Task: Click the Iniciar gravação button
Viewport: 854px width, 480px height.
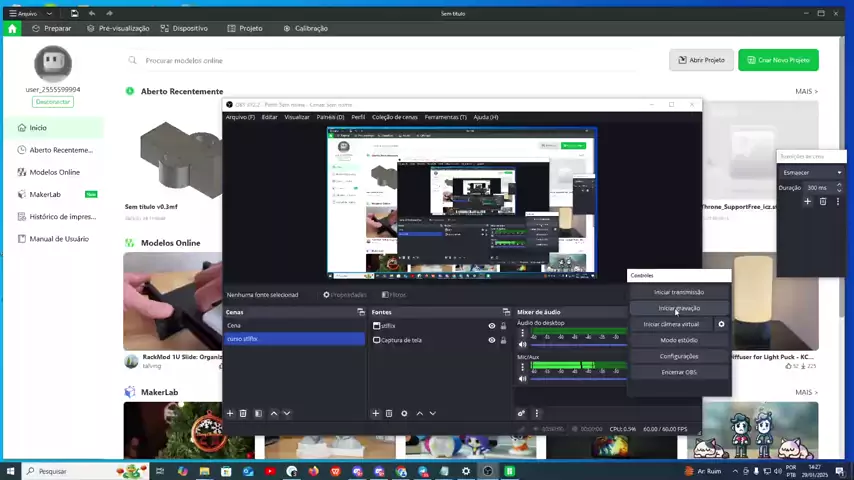Action: pyautogui.click(x=679, y=308)
